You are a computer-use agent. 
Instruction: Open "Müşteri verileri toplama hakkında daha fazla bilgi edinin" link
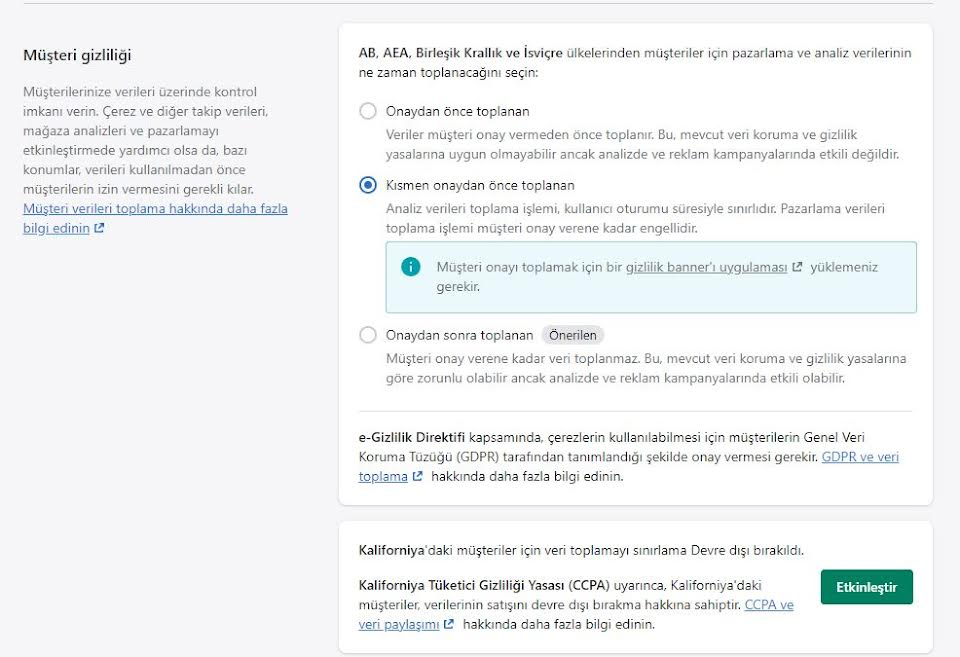[x=155, y=218]
